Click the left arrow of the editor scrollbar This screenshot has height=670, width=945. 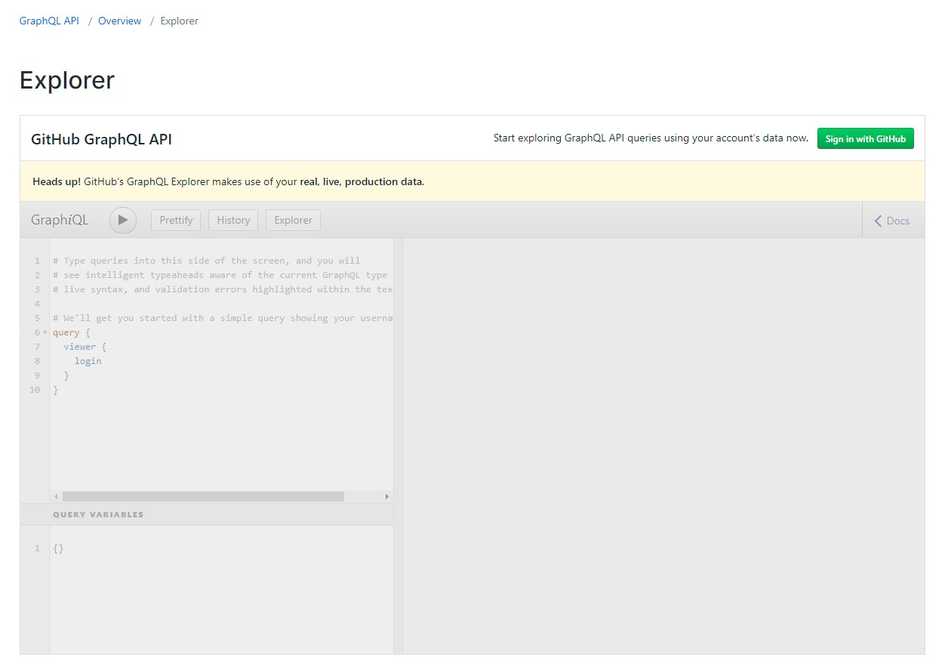coord(56,496)
